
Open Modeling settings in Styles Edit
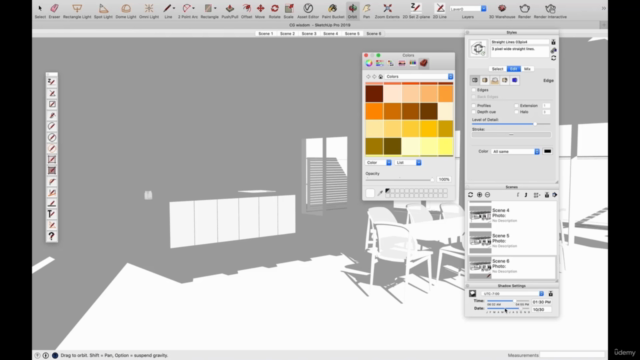515,80
